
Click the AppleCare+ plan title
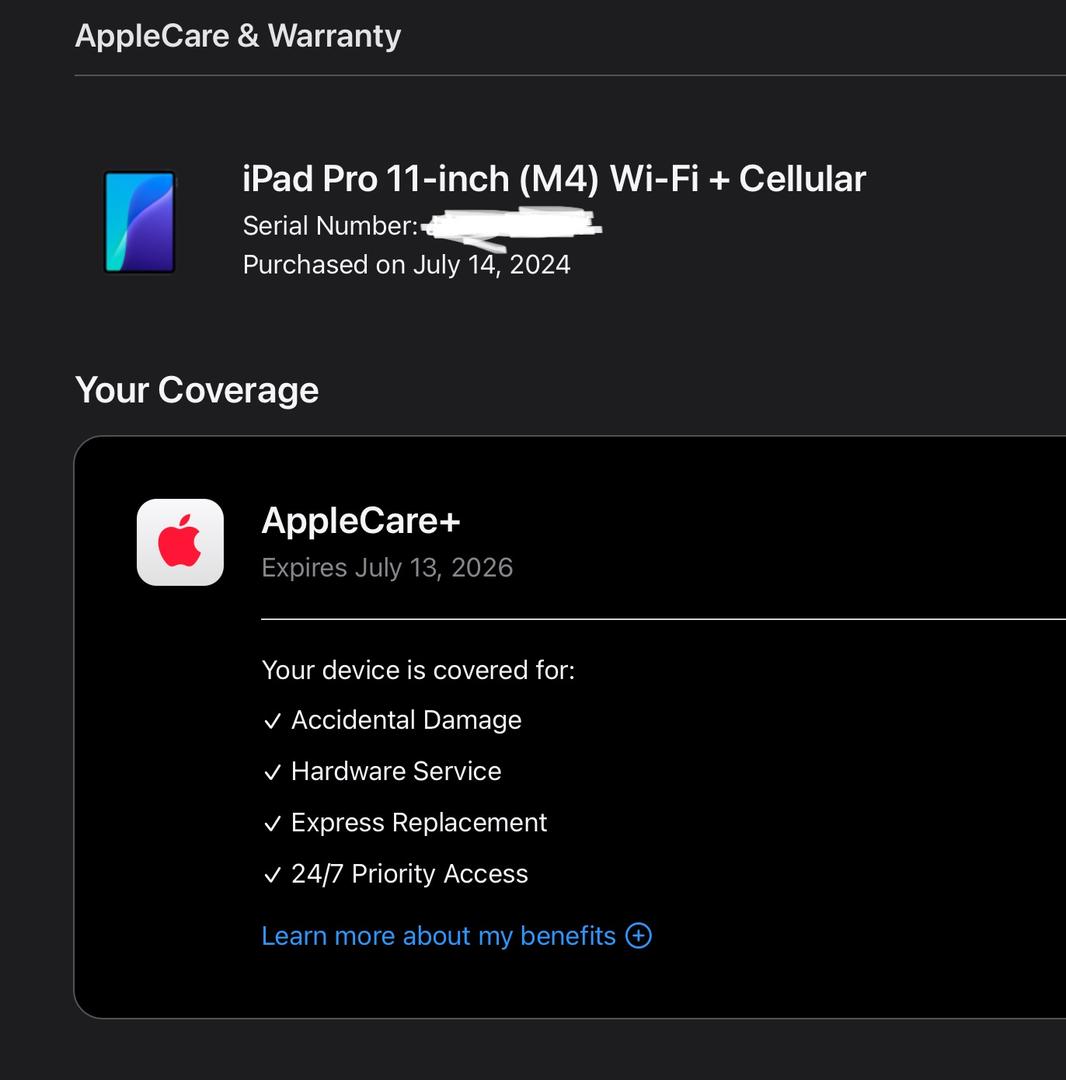pyautogui.click(x=361, y=520)
